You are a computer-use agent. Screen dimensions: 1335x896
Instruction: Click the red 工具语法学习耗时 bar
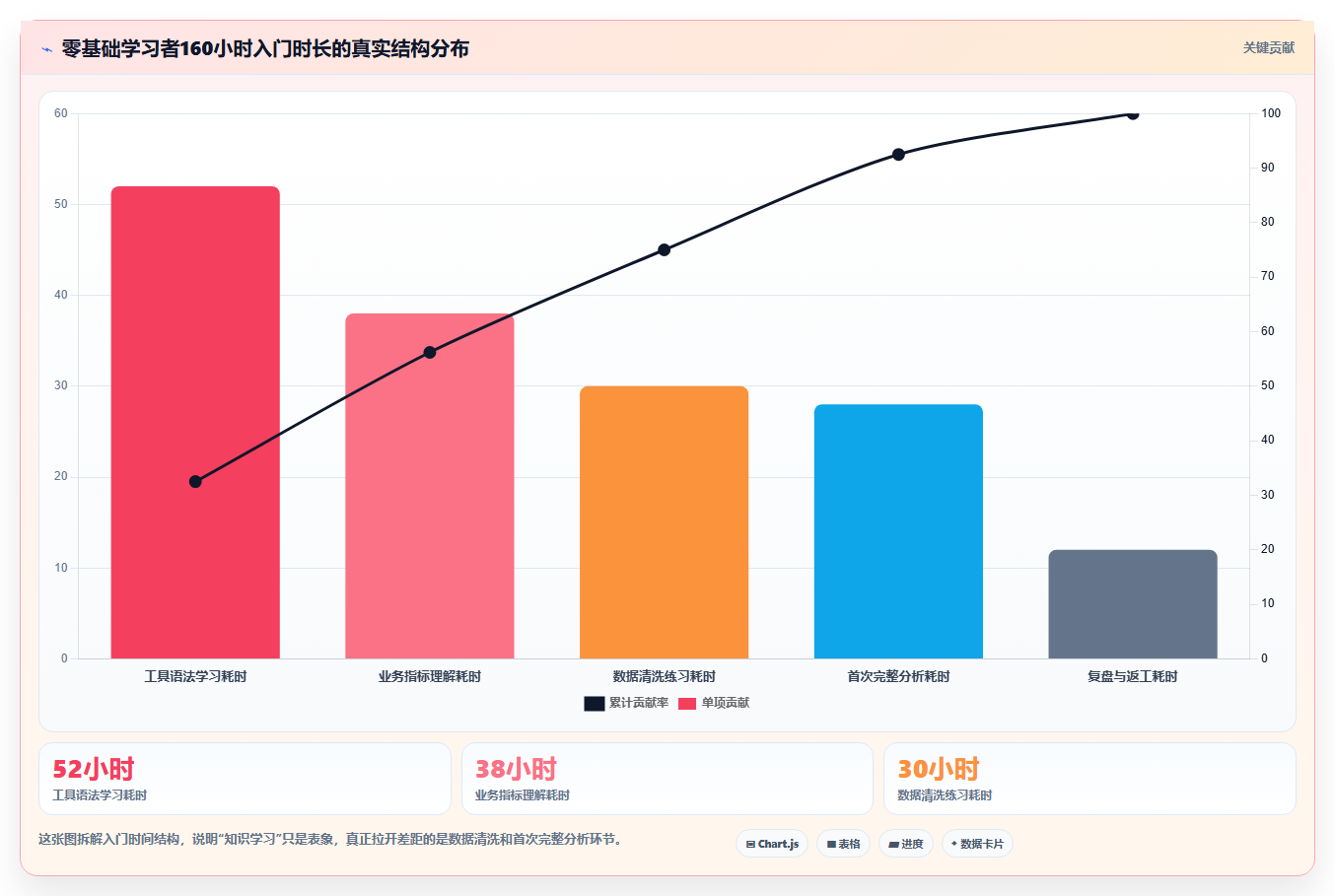coord(195,422)
